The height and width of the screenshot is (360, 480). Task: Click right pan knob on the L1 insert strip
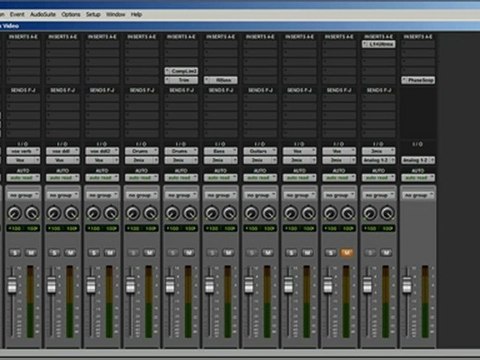pos(388,213)
